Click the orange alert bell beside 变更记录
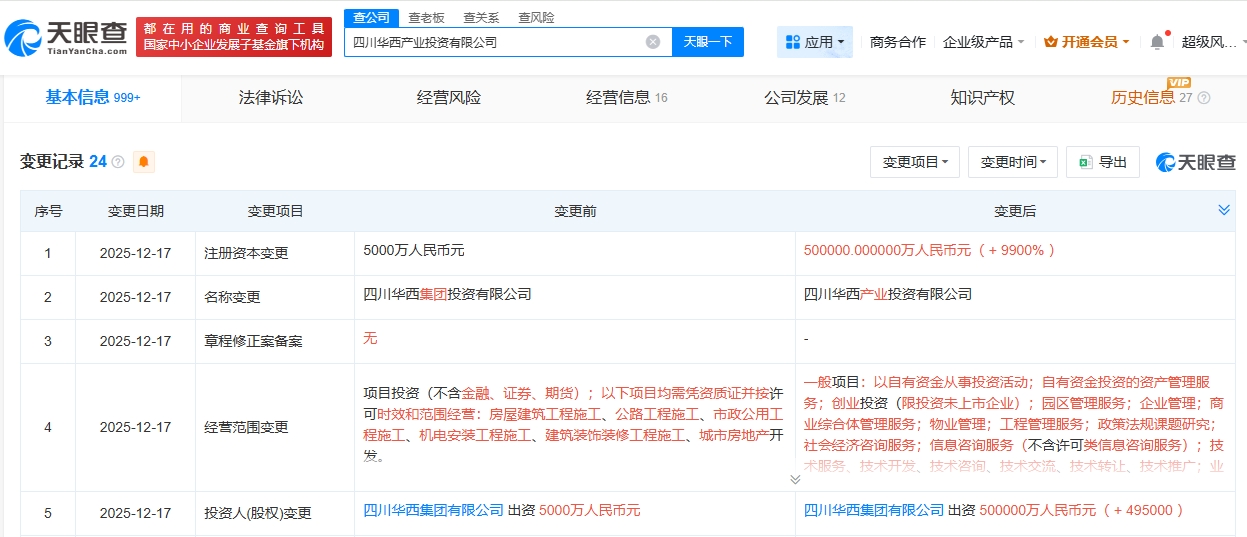1247x537 pixels. (144, 162)
